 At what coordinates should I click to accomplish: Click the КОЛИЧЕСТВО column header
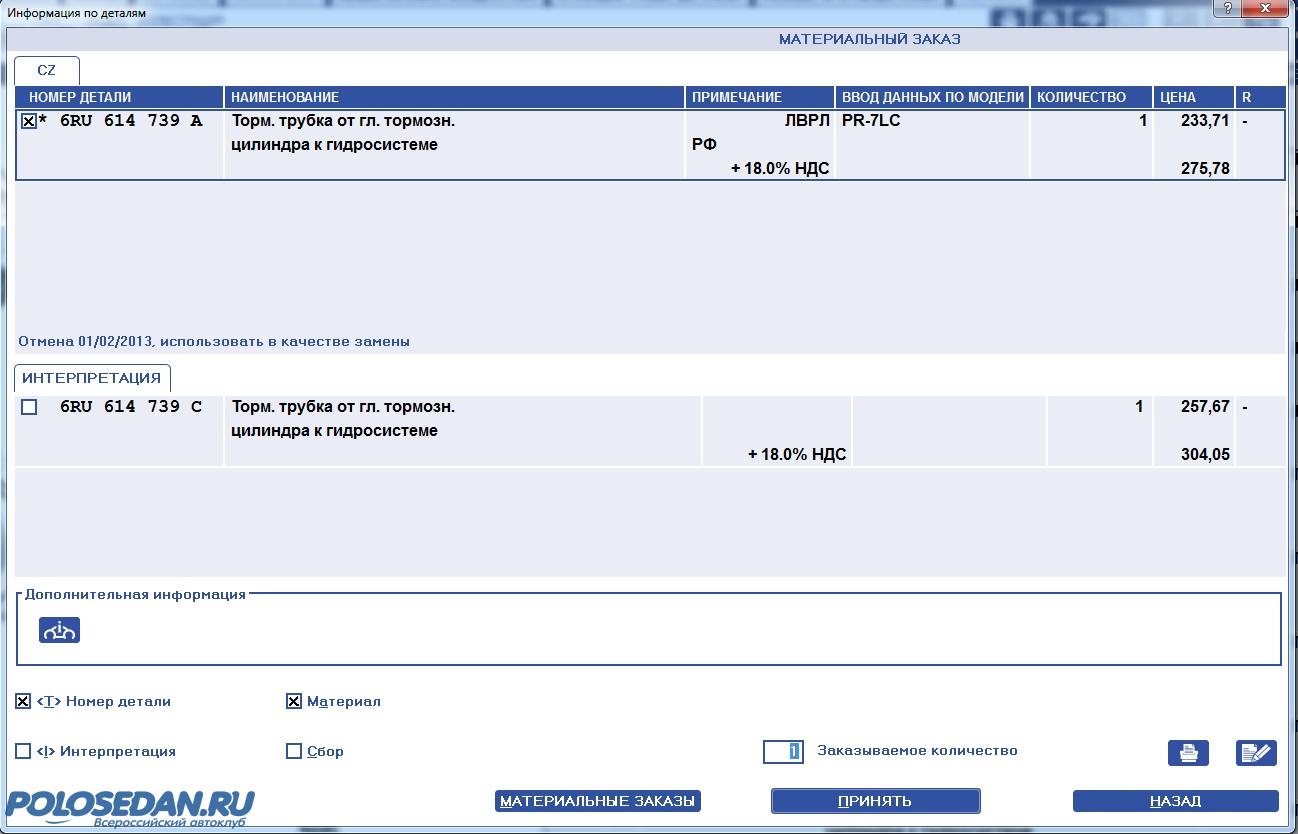coord(1090,97)
